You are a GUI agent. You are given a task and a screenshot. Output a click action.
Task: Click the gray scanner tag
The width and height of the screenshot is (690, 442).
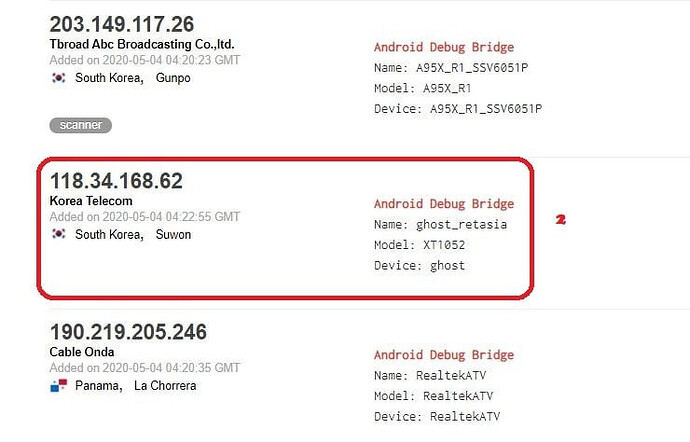pyautogui.click(x=81, y=125)
